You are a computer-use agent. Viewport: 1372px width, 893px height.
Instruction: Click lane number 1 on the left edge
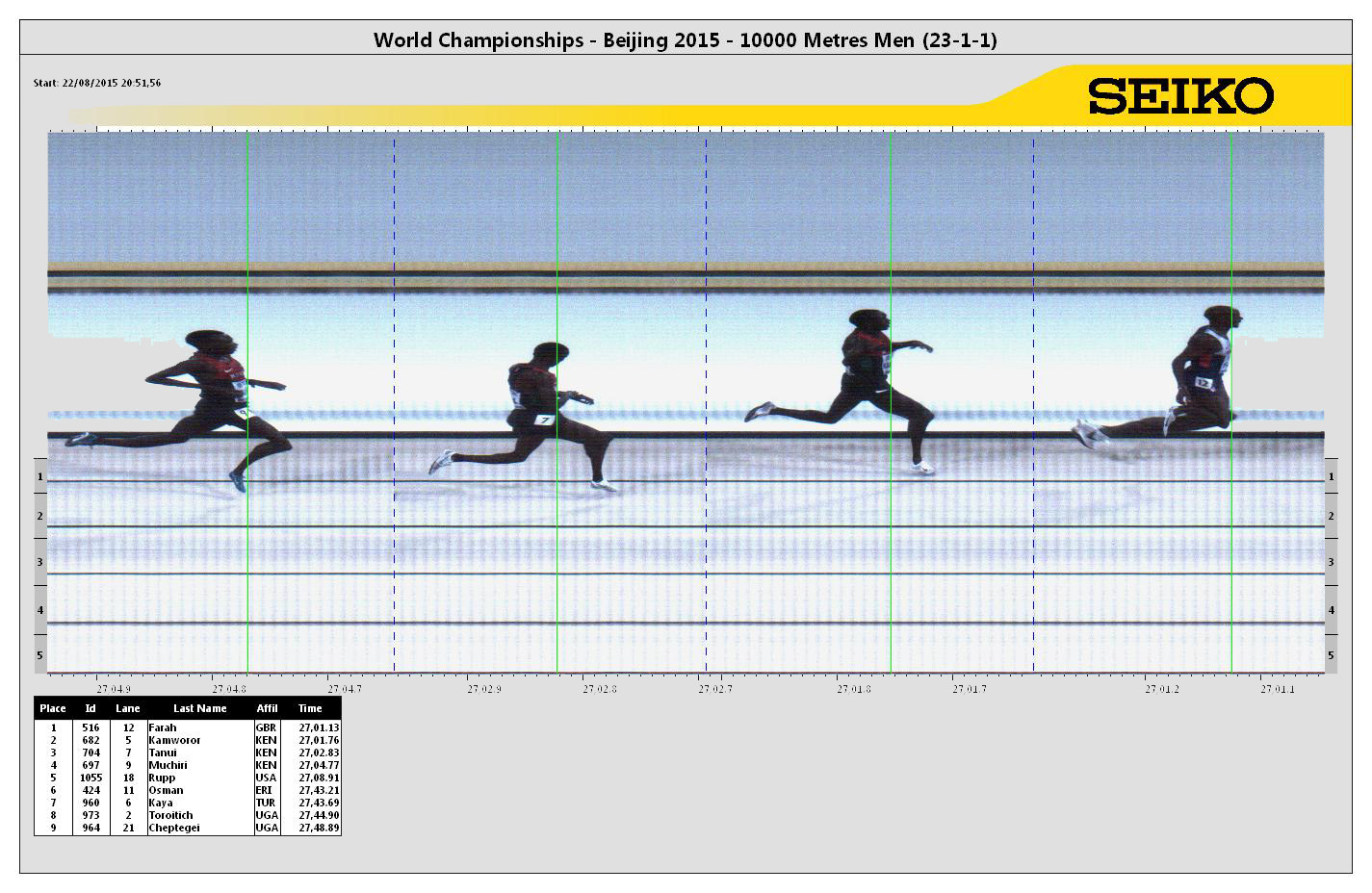click(39, 477)
